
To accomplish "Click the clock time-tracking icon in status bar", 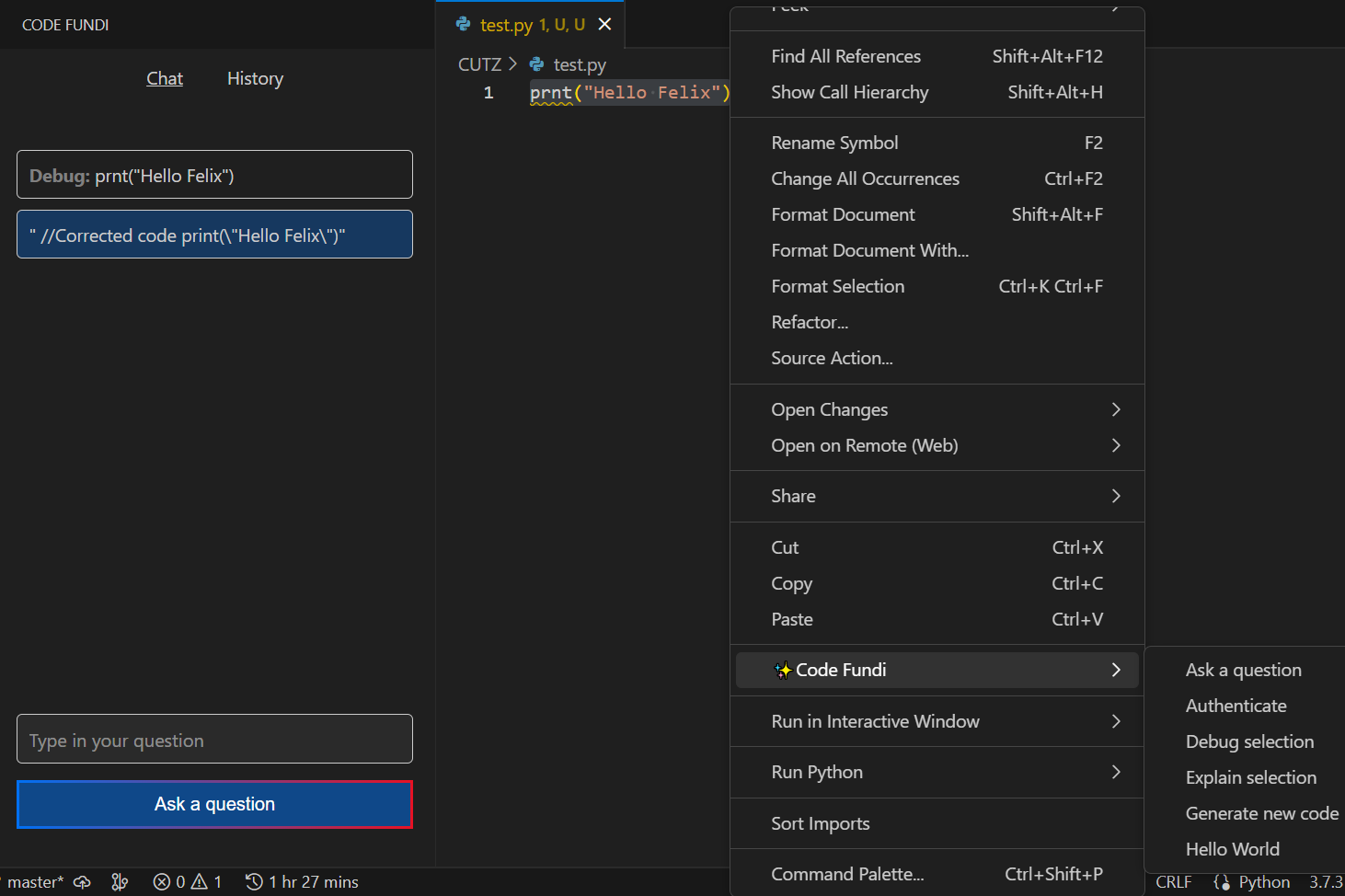I will click(x=254, y=882).
